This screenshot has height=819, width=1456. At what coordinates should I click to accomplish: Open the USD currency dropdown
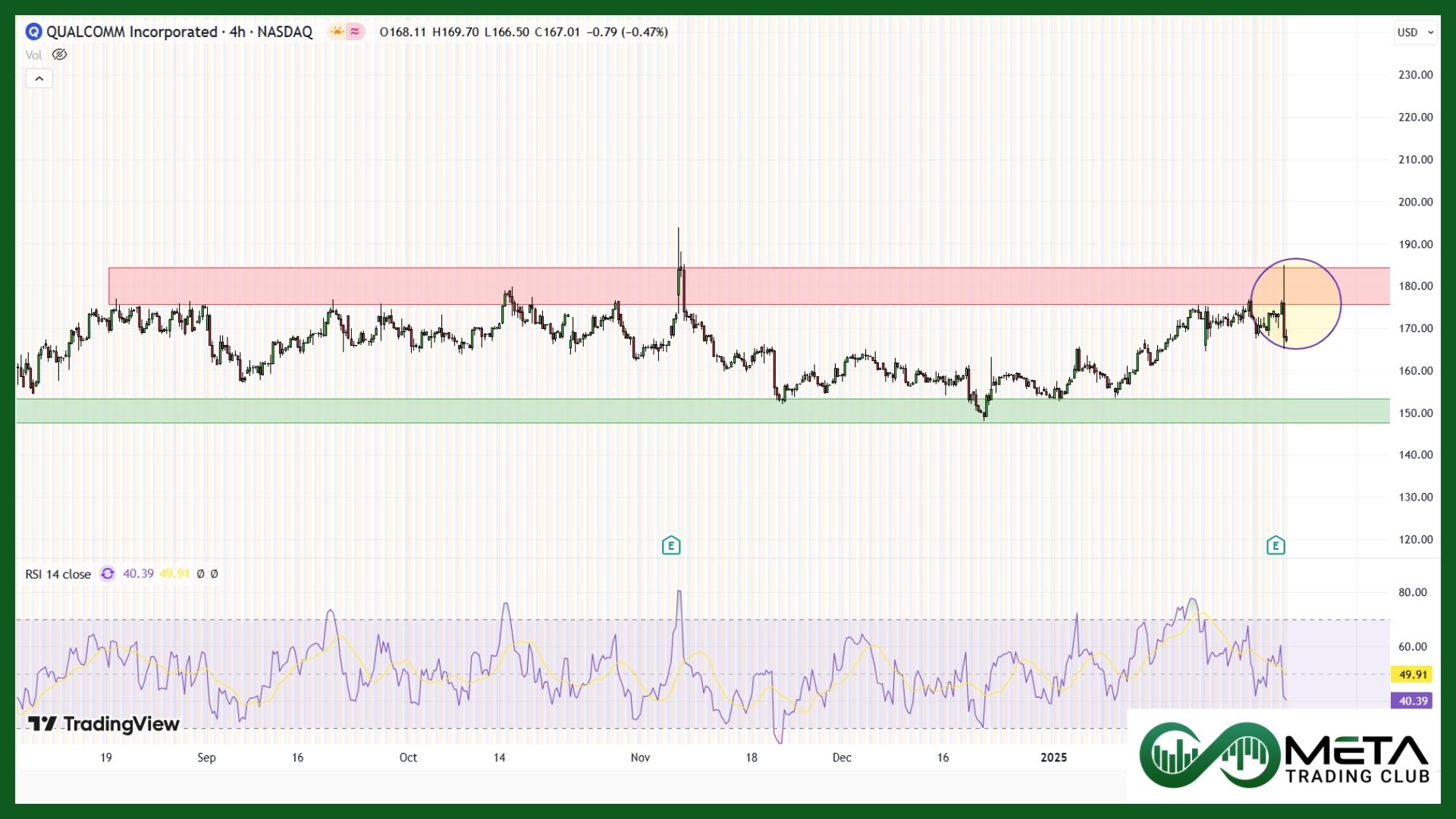point(1415,33)
